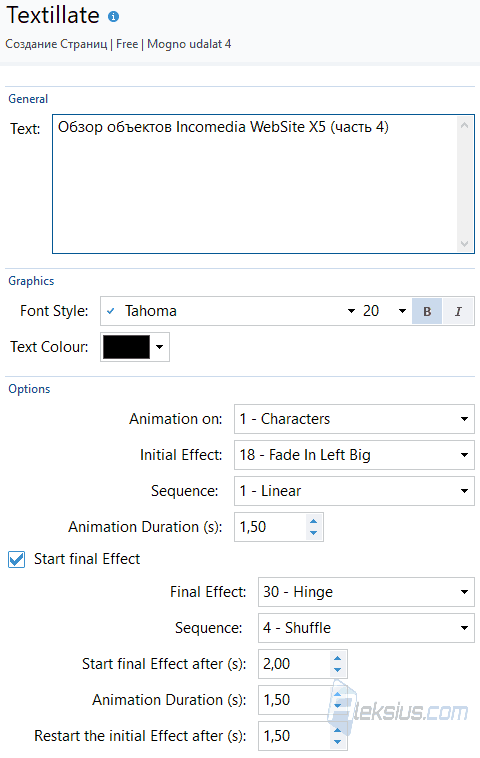Toggle Bold font style button
The height and width of the screenshot is (758, 480).
point(427,311)
